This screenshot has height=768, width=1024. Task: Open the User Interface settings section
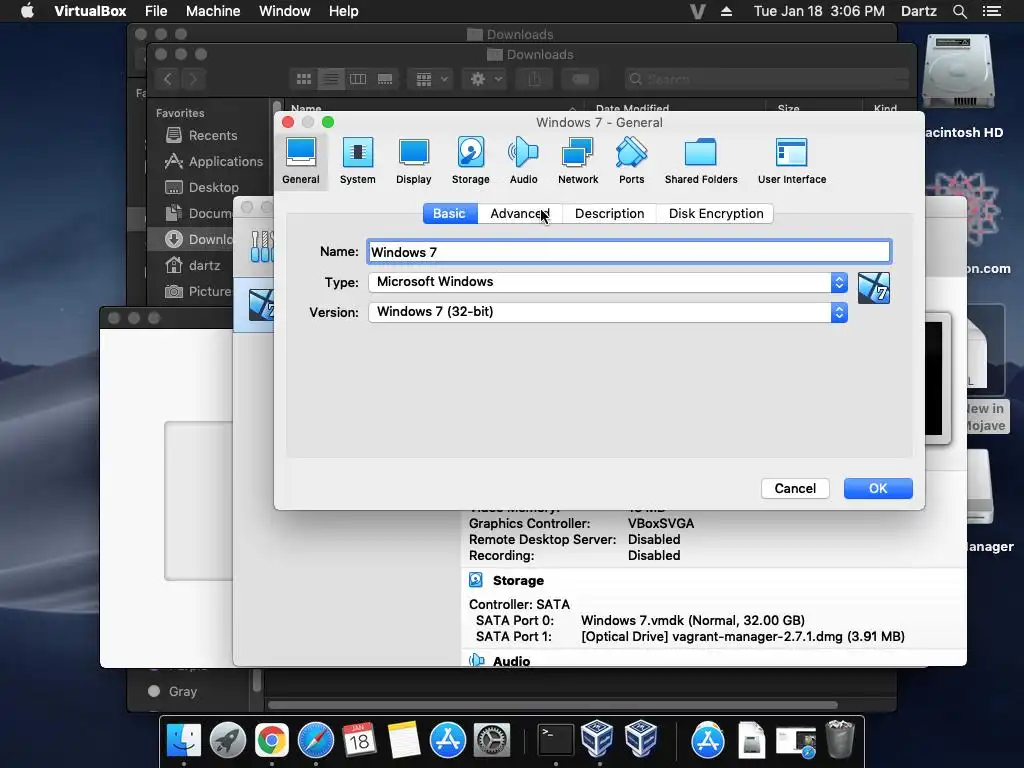pyautogui.click(x=792, y=161)
